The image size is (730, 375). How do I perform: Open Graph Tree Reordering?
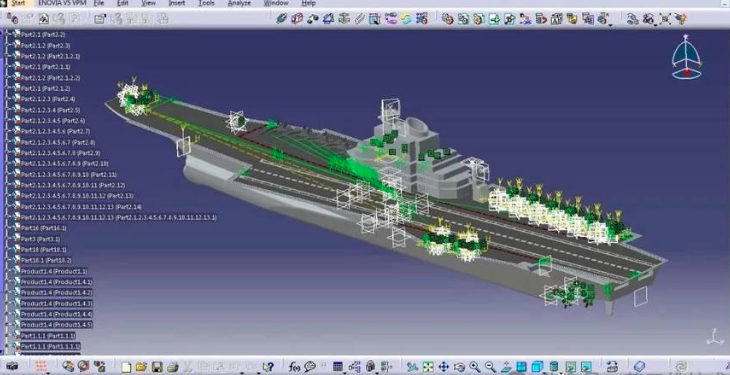[x=541, y=19]
